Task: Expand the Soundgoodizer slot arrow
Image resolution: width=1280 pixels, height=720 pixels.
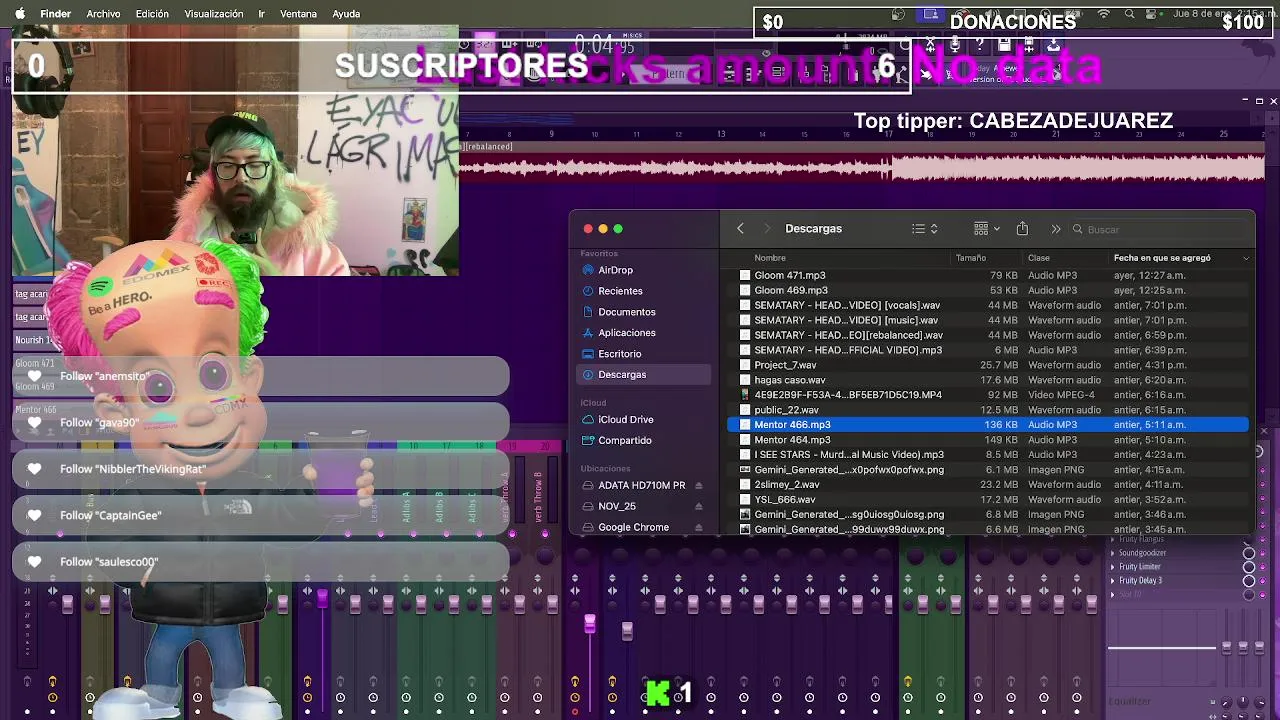Action: [x=1113, y=553]
